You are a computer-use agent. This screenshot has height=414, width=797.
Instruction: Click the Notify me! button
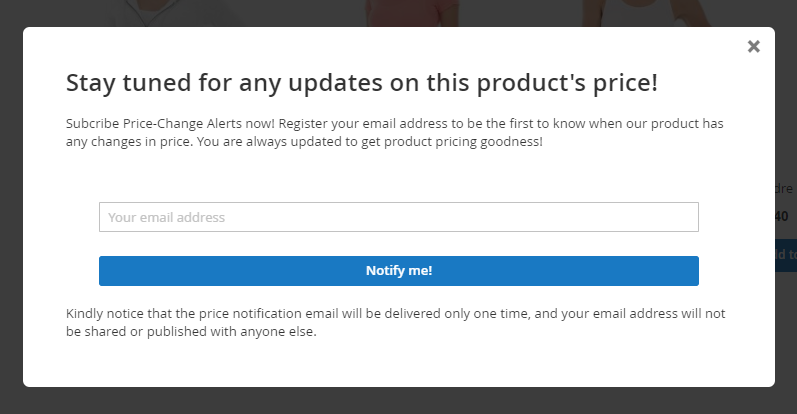(x=398, y=271)
